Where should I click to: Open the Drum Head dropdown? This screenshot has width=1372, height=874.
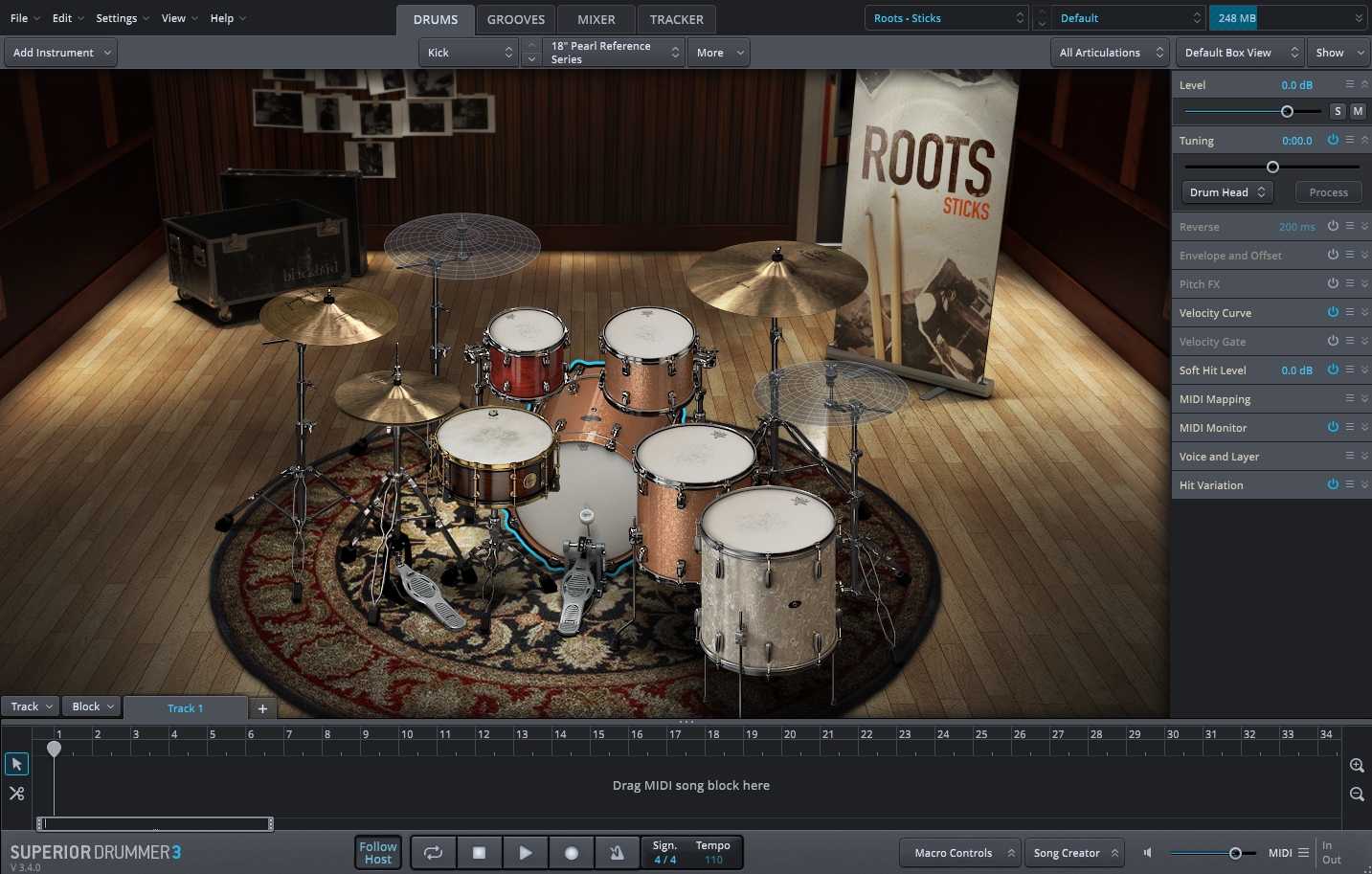(1226, 191)
